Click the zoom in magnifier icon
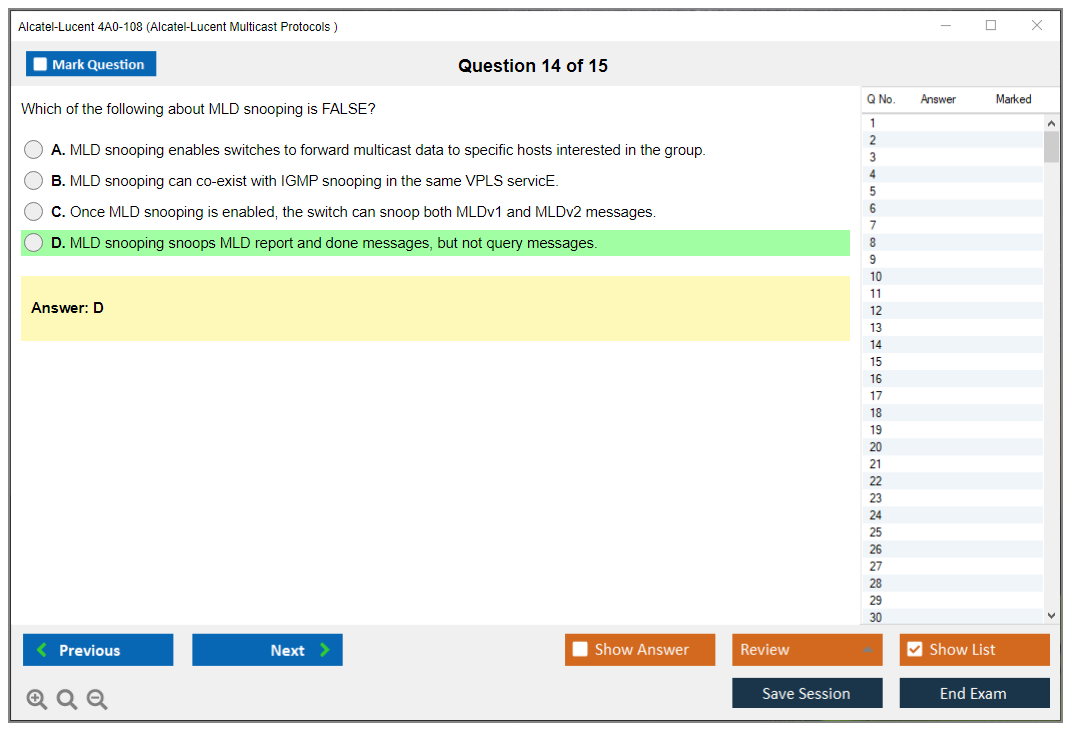Screen dimensions: 1075x735 point(37,700)
